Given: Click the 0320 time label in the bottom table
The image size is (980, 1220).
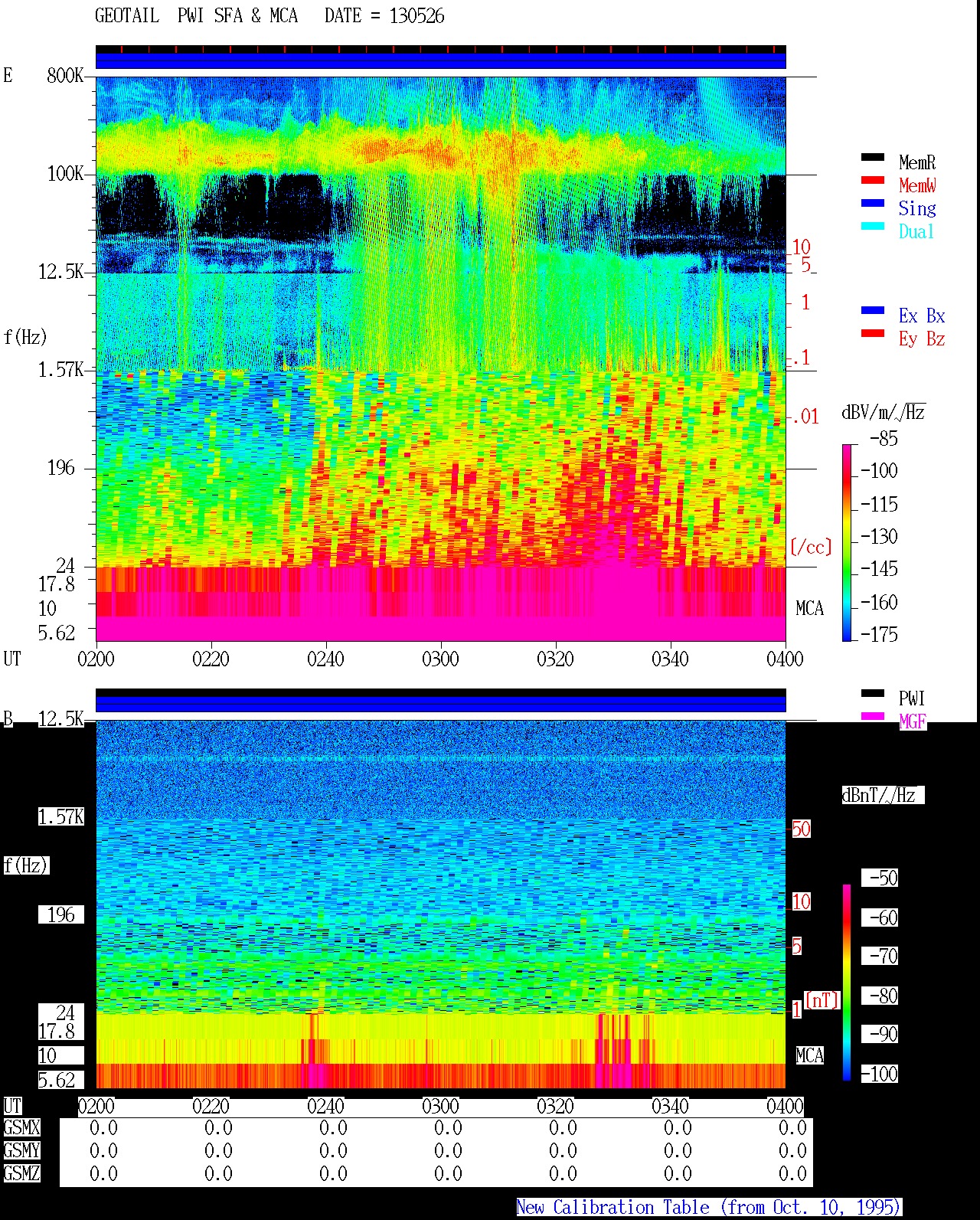Looking at the screenshot, I should [555, 1107].
